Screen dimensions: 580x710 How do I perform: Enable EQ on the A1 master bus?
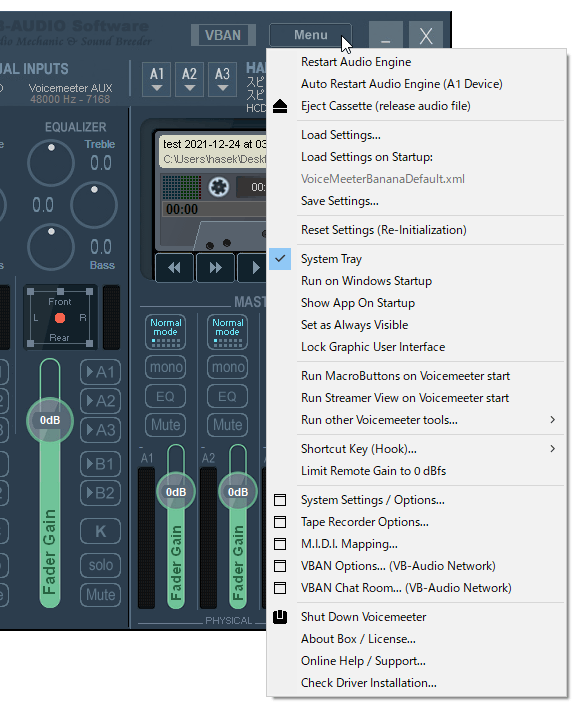[x=166, y=397]
